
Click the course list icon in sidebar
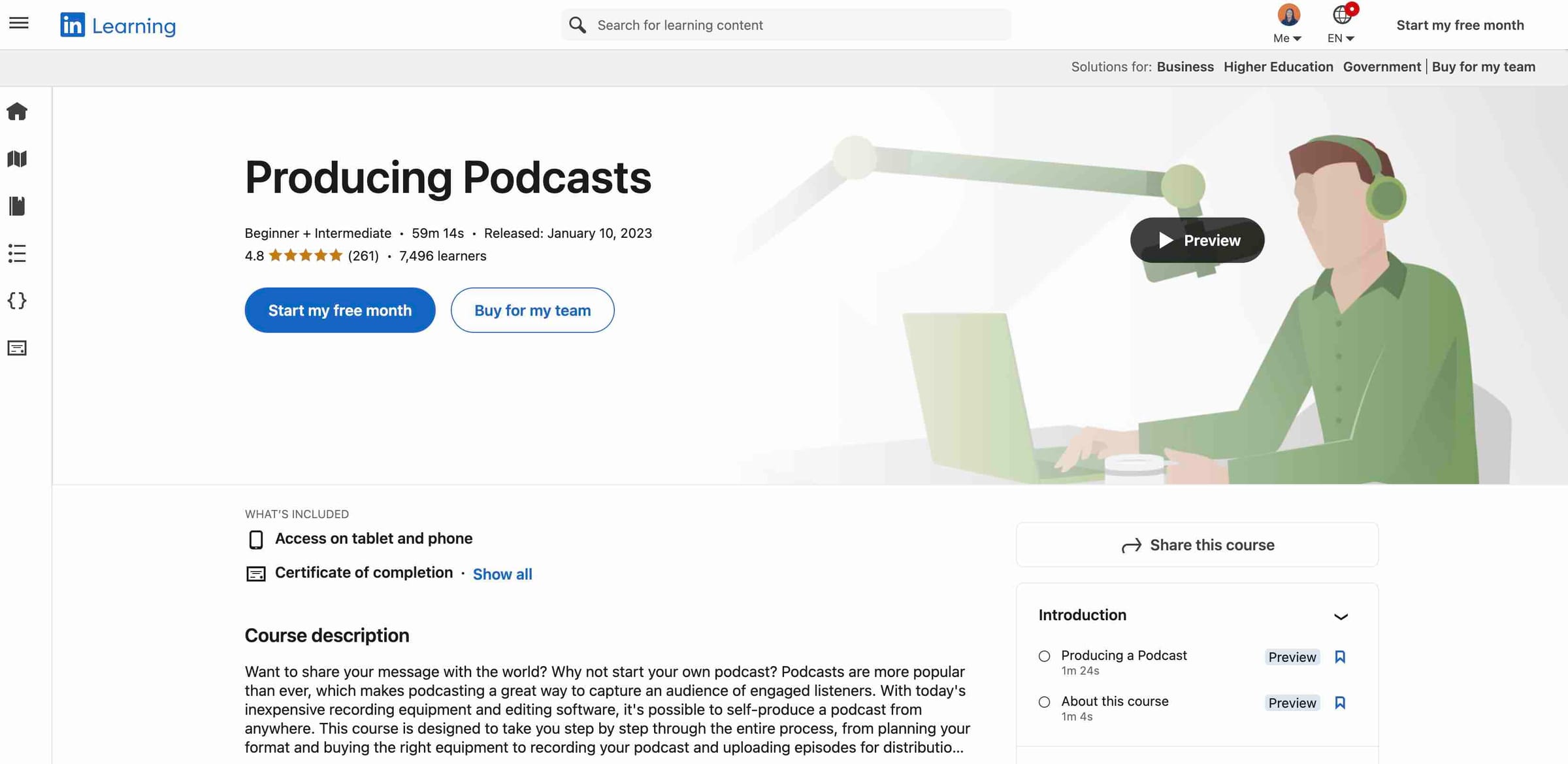(x=18, y=254)
